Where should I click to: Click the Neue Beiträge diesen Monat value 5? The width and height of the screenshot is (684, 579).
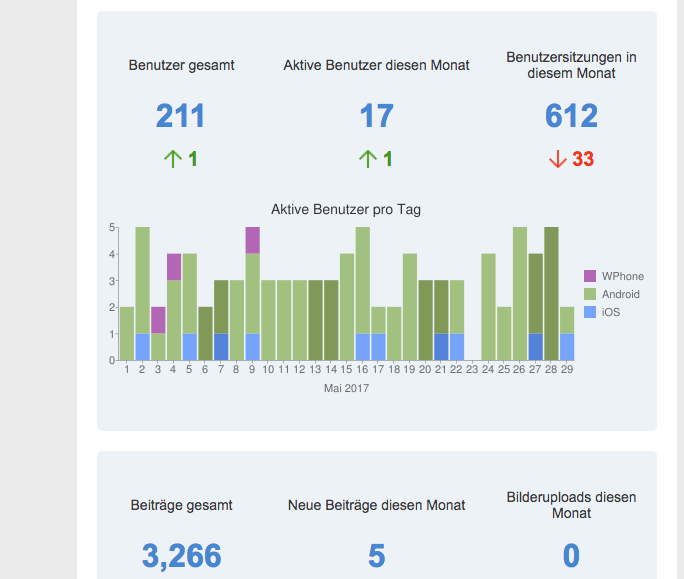point(376,556)
